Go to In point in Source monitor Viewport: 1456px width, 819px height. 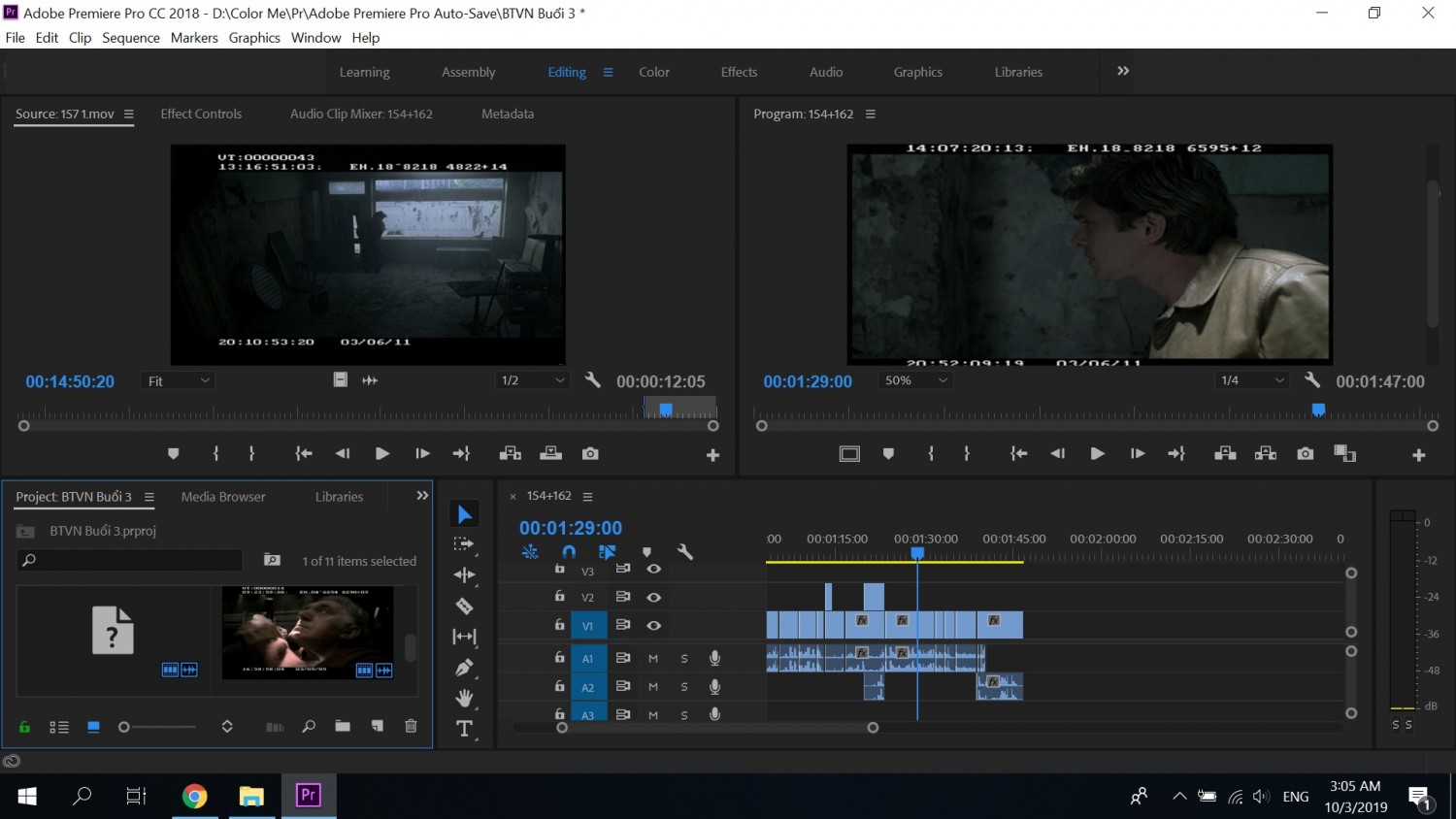(304, 453)
